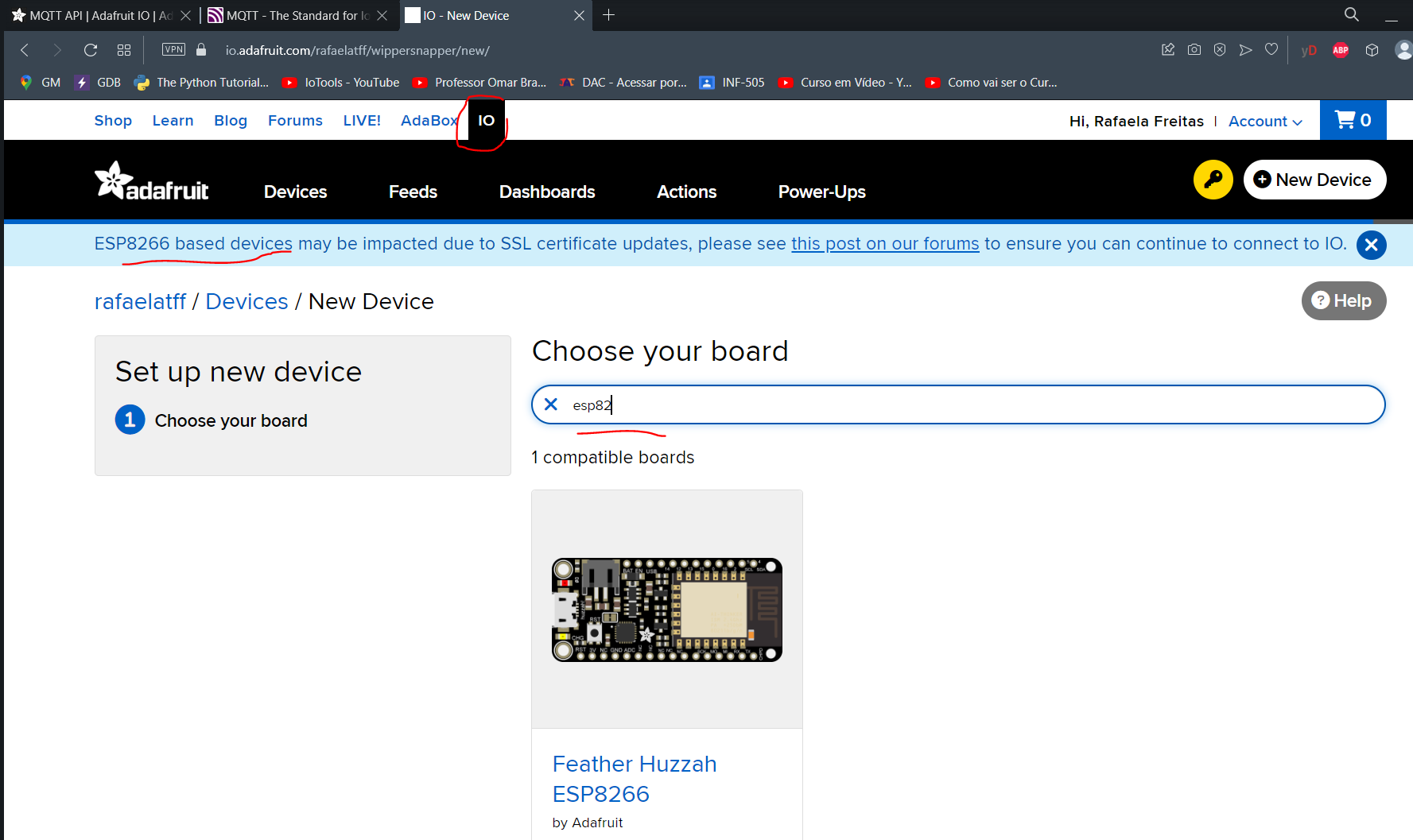The width and height of the screenshot is (1413, 840).
Task: Open the LIVE! link
Action: click(x=362, y=121)
